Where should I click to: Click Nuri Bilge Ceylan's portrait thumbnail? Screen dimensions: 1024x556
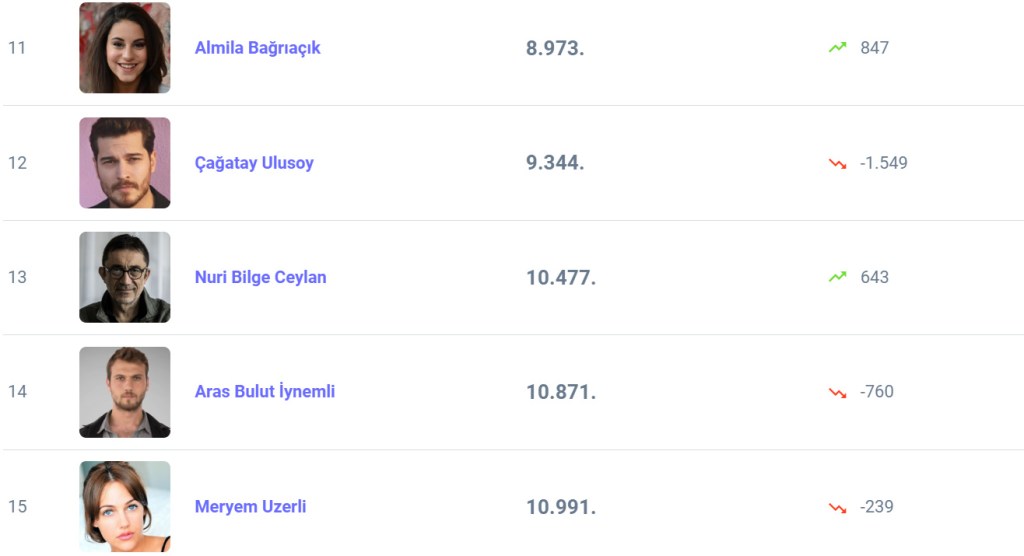tap(125, 277)
